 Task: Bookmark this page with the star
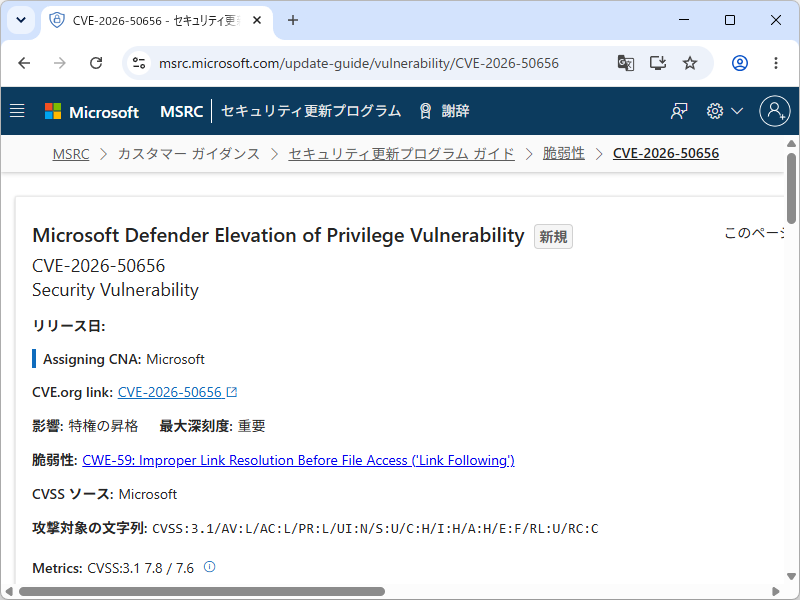[x=690, y=63]
